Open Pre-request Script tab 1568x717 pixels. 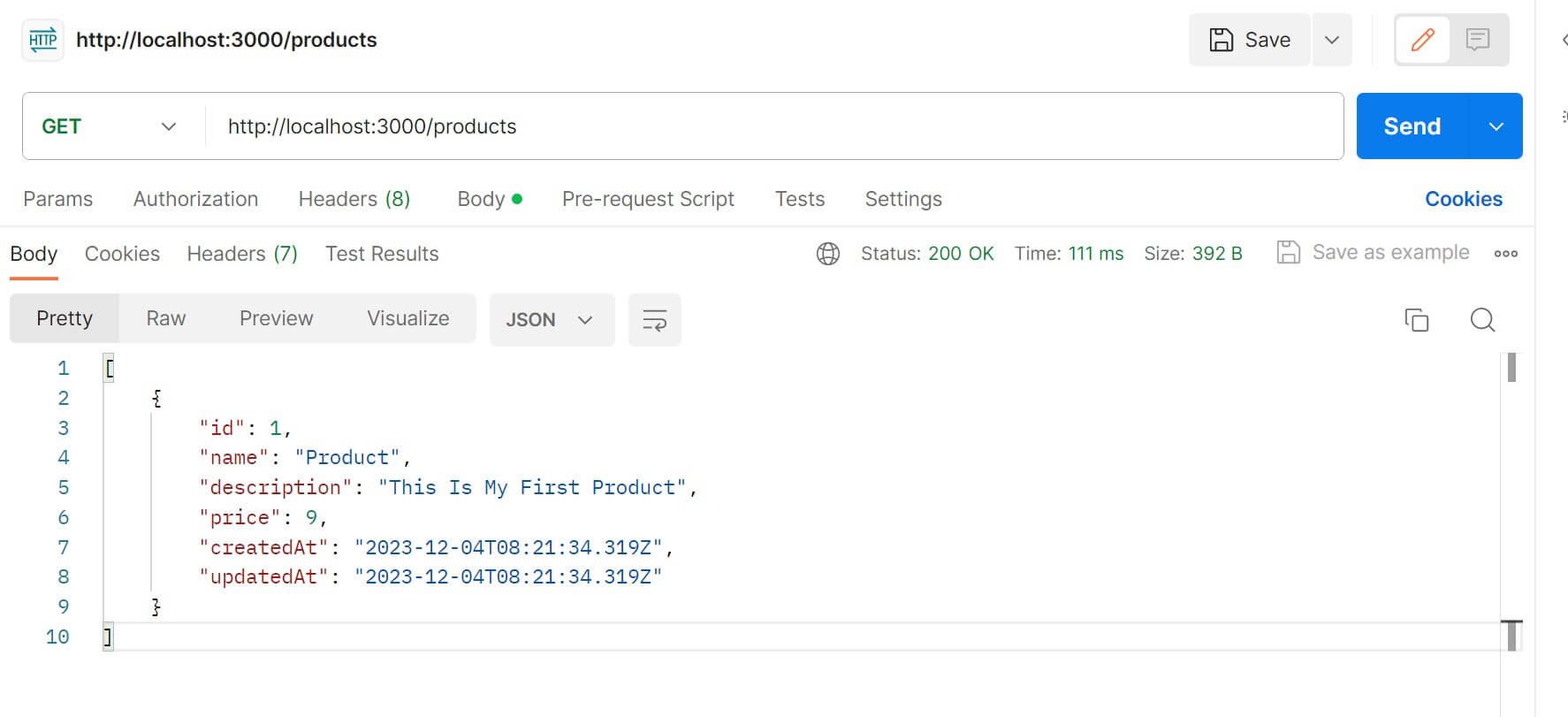click(x=648, y=199)
